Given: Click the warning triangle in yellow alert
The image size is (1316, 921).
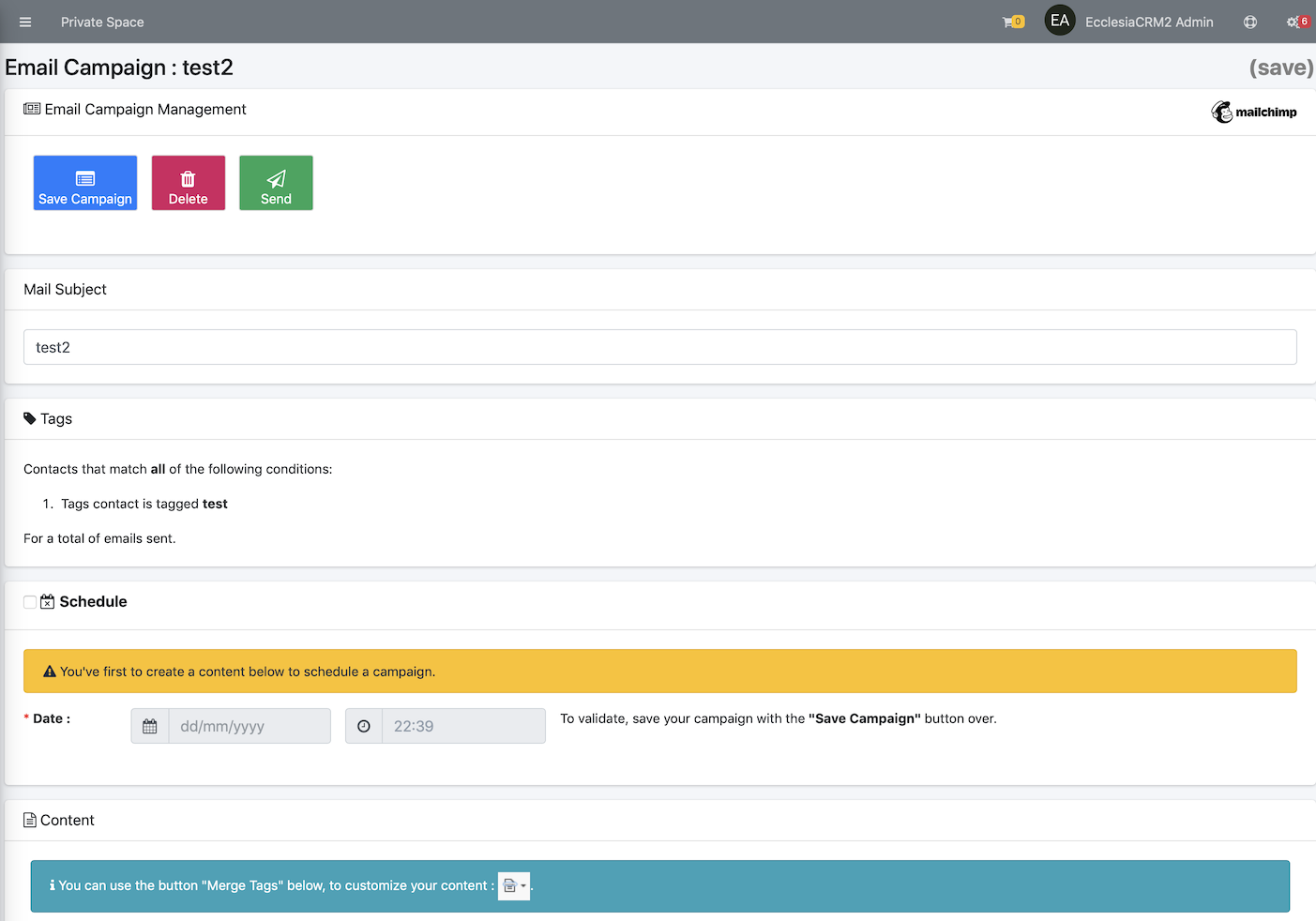Looking at the screenshot, I should tap(50, 672).
